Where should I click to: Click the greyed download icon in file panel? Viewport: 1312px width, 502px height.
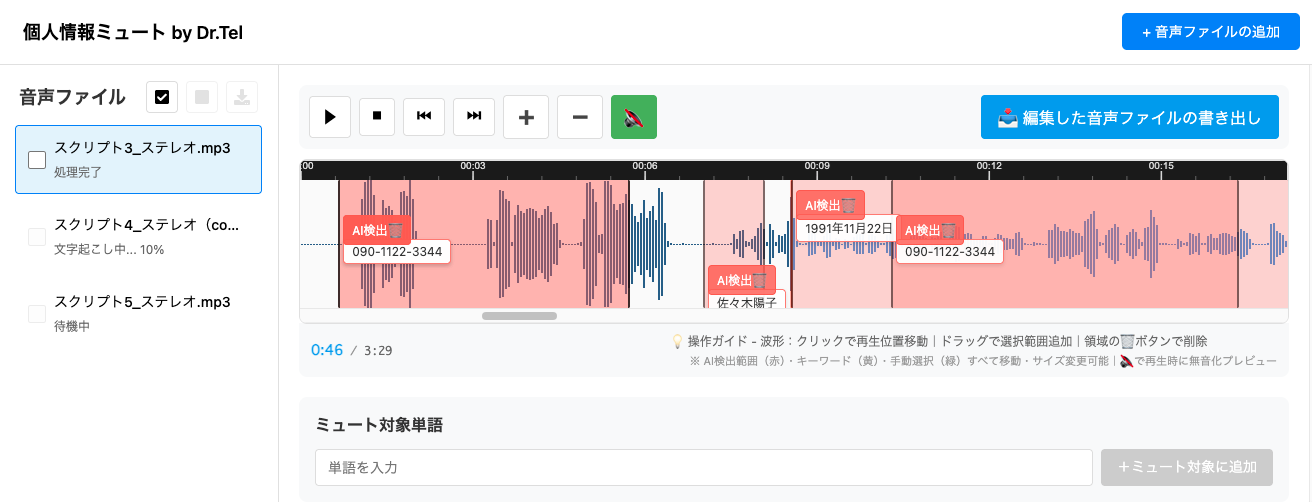click(242, 97)
